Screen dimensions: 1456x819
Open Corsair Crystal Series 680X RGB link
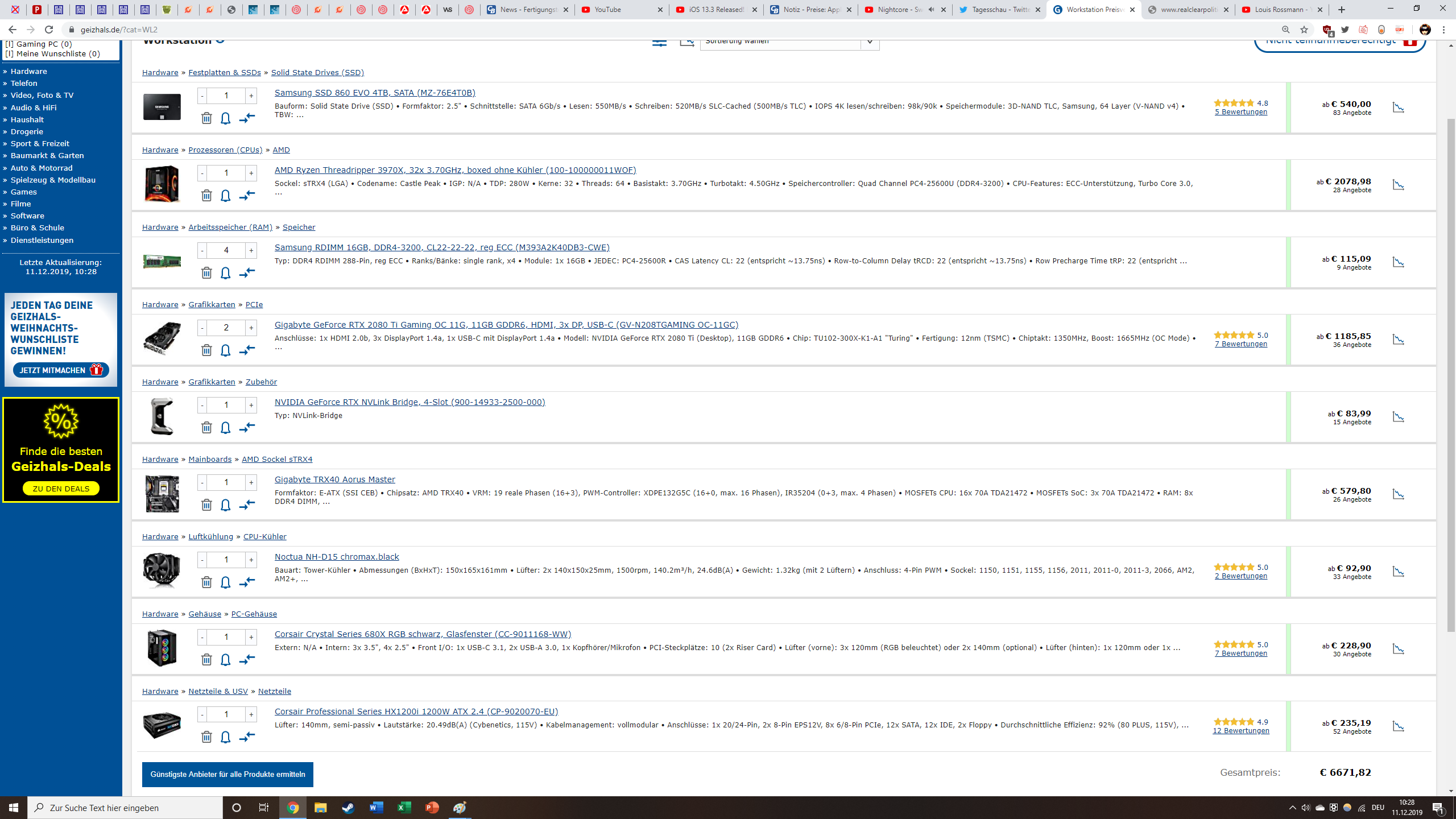pos(423,634)
